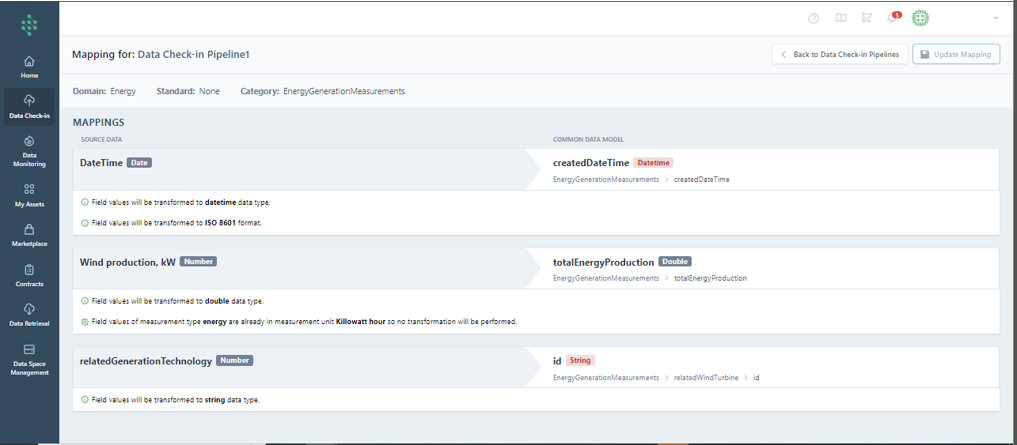Open Data Retrieval in the sidebar
1017x445 pixels.
[29, 315]
